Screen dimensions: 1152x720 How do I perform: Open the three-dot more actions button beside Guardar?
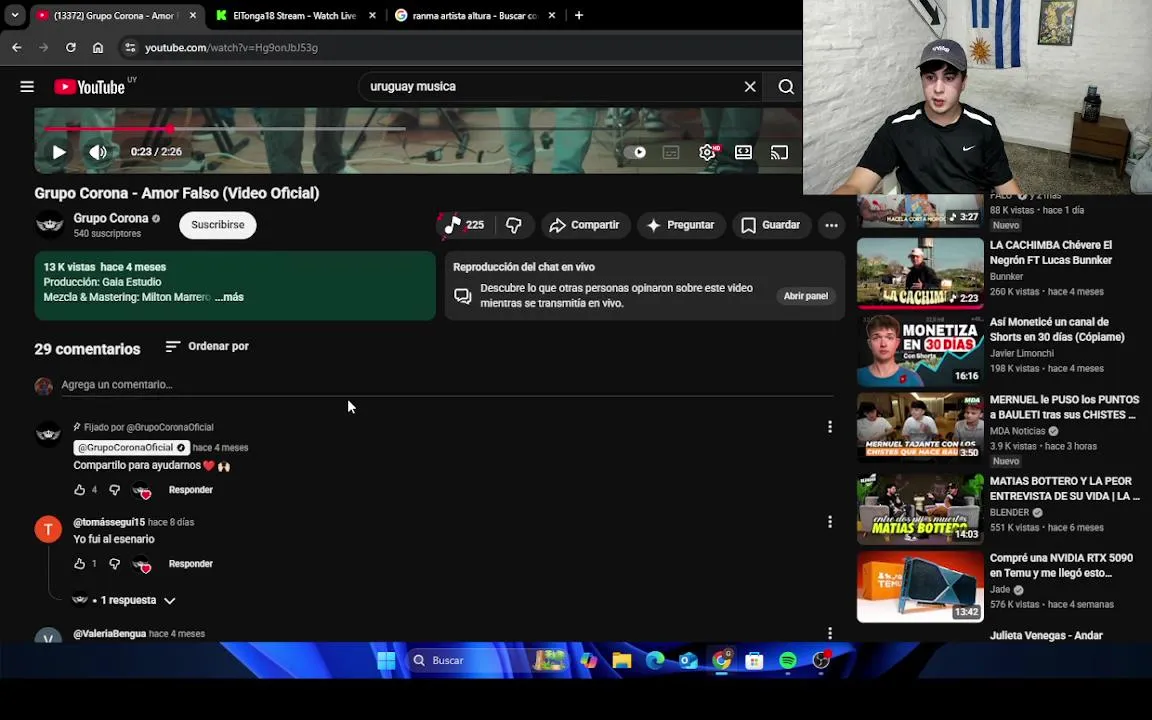(x=832, y=225)
